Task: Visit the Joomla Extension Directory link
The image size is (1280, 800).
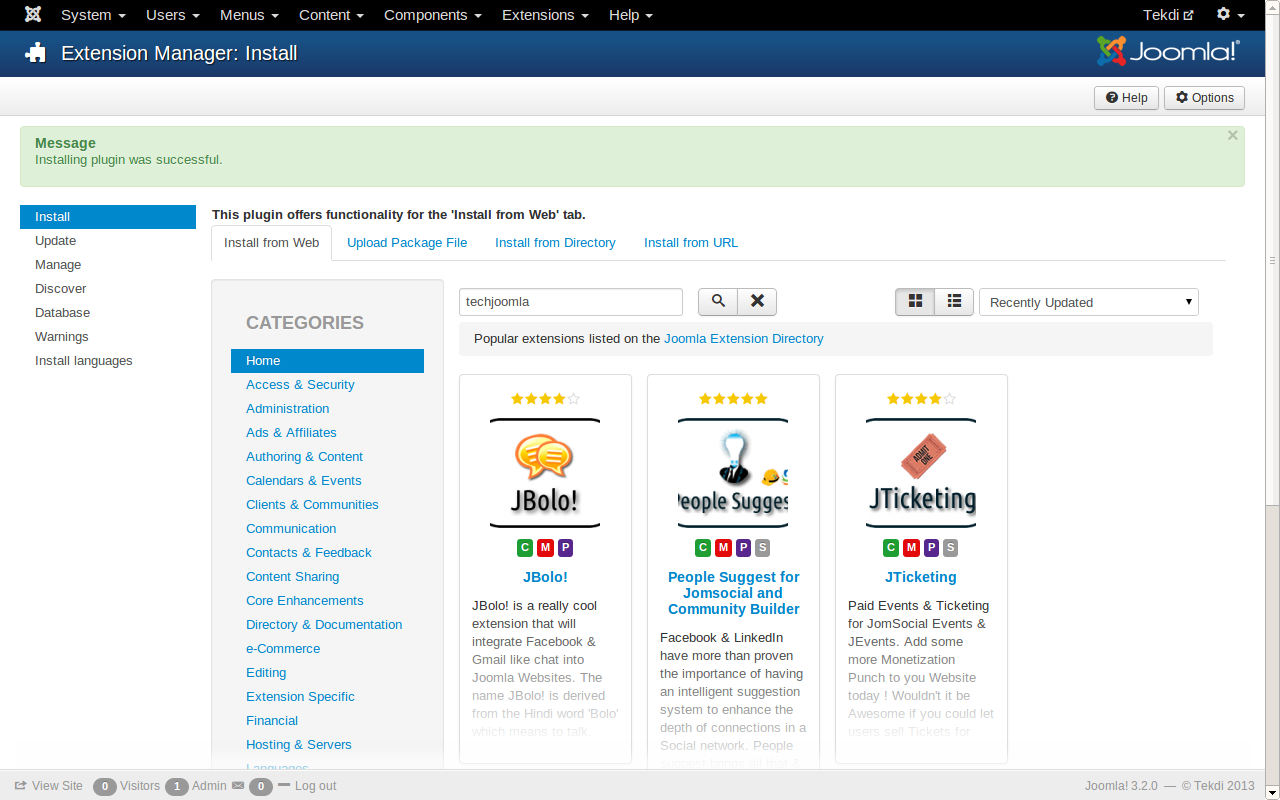Action: 744,338
